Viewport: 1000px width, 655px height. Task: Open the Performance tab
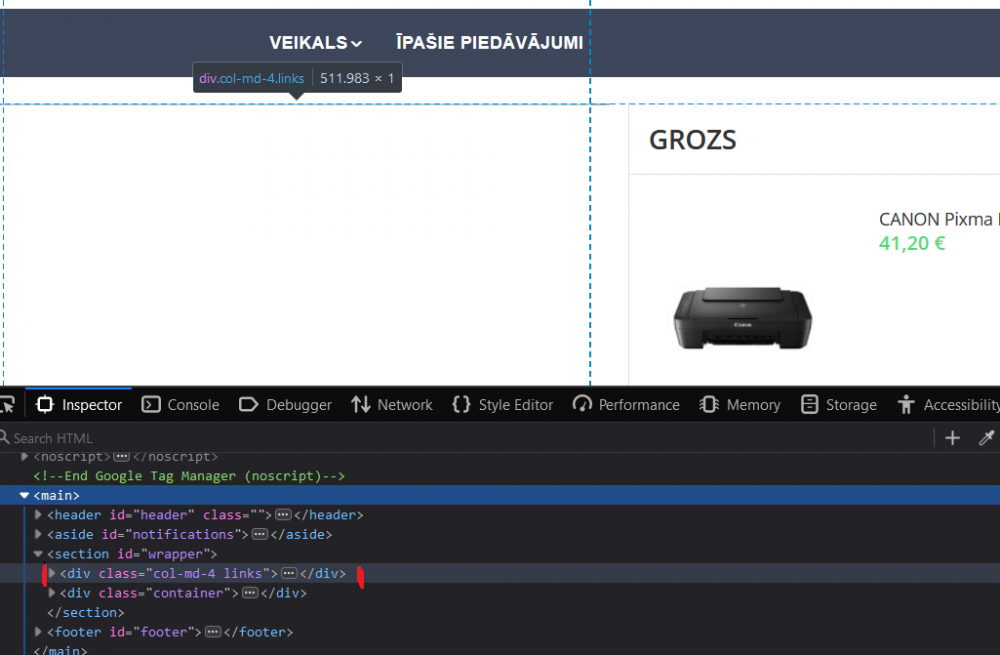pyautogui.click(x=626, y=404)
